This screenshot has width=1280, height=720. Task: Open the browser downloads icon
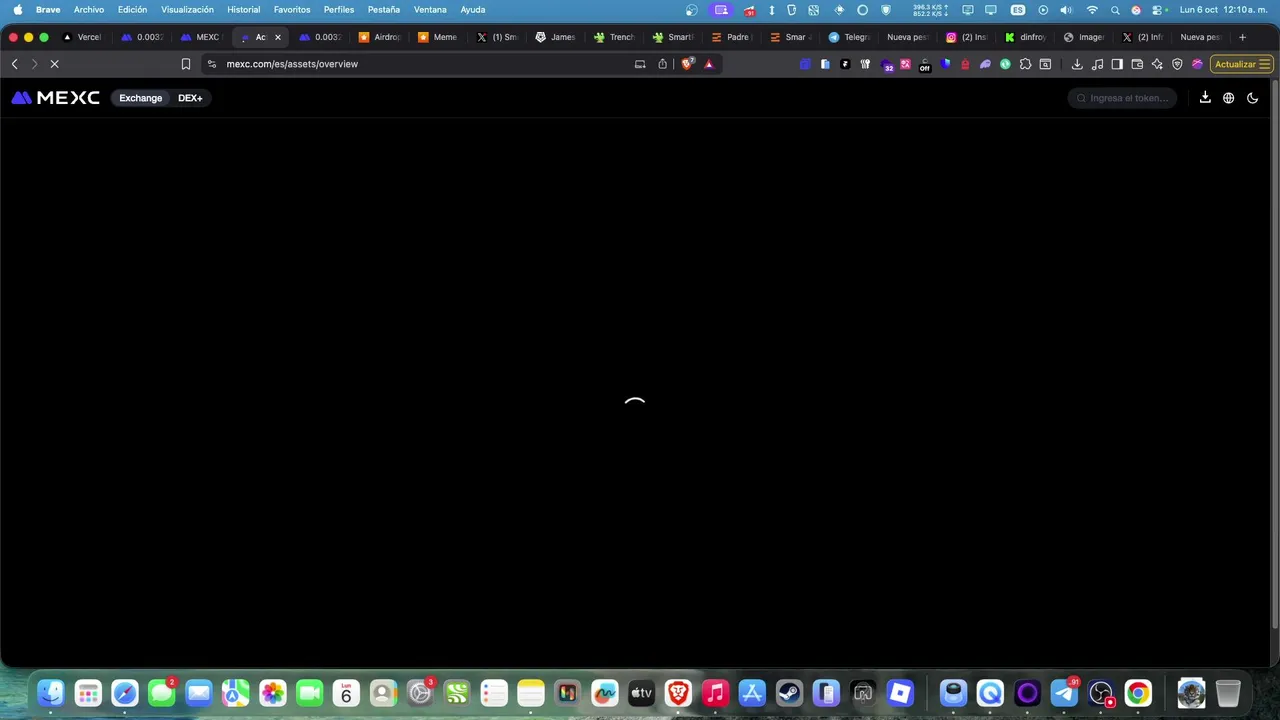click(1077, 64)
